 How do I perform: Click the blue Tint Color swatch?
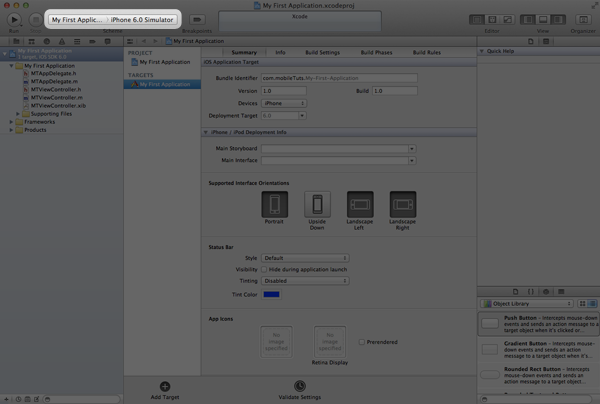[271, 295]
